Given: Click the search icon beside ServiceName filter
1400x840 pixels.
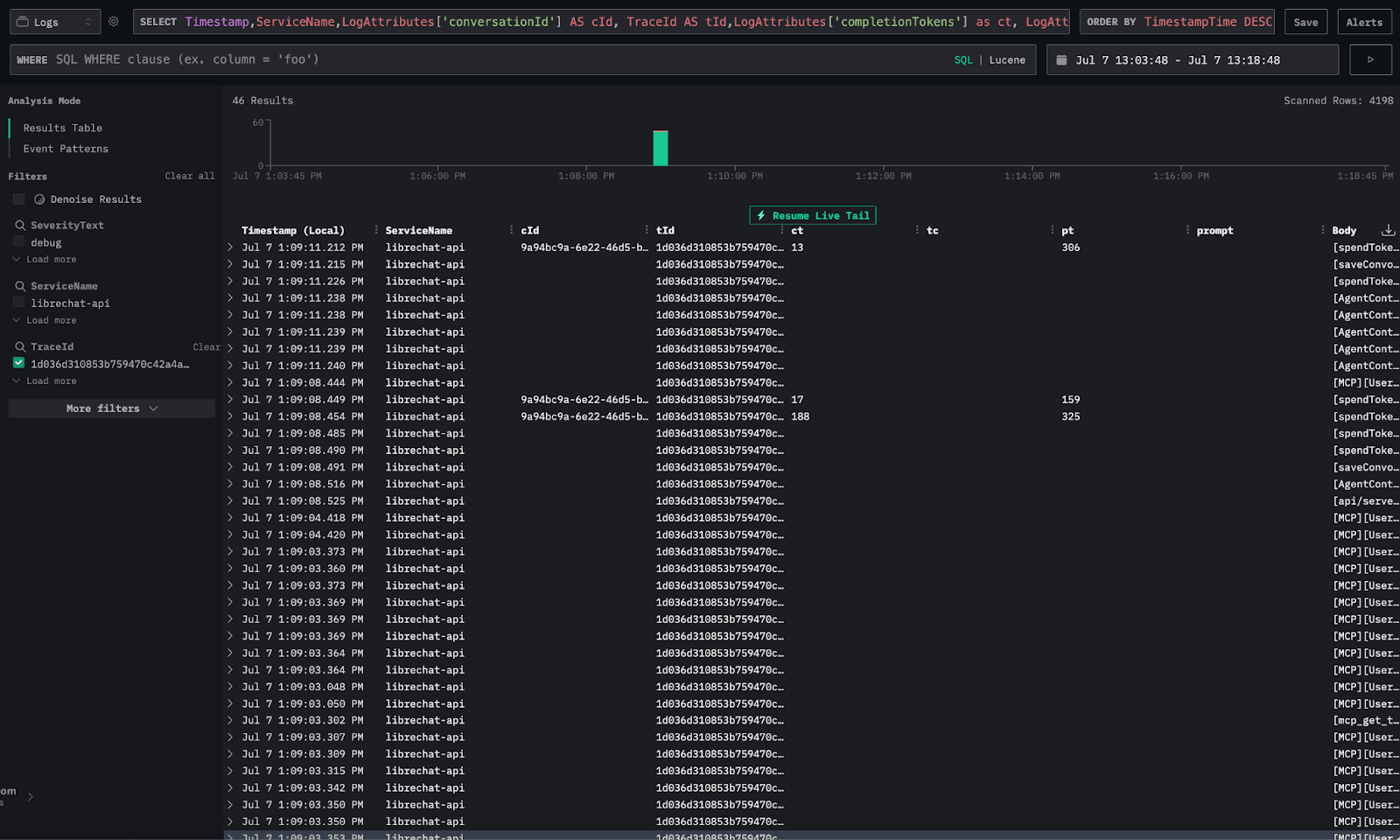Looking at the screenshot, I should coord(19,286).
